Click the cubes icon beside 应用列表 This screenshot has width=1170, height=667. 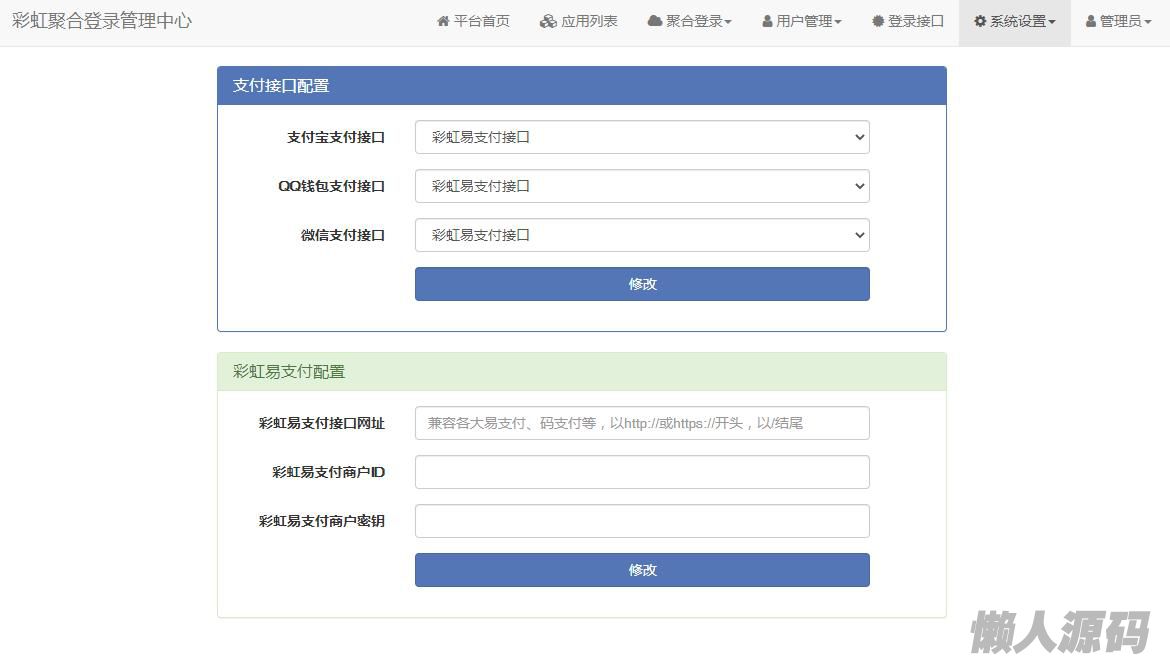pos(548,21)
